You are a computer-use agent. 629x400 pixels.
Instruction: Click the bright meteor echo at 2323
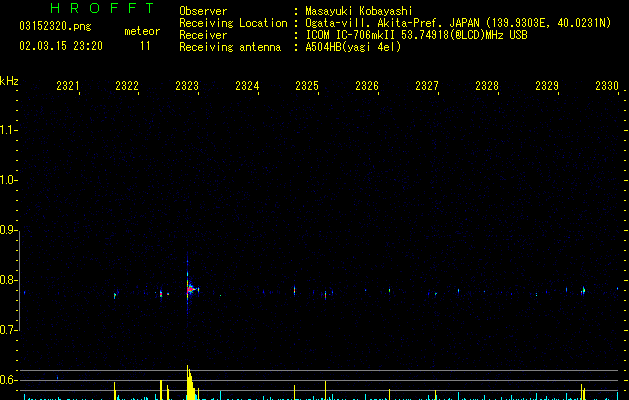coord(190,289)
